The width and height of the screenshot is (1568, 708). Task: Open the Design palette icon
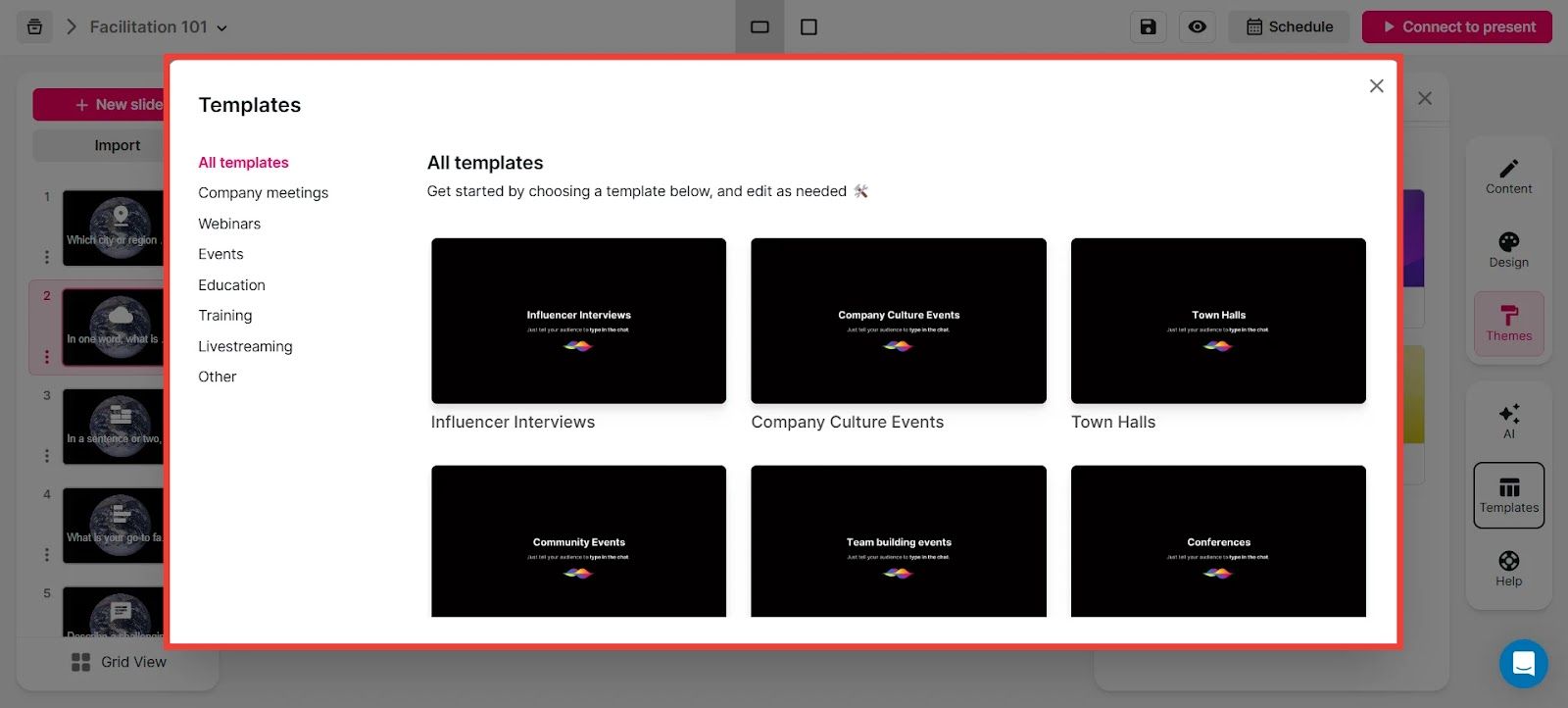(x=1508, y=242)
